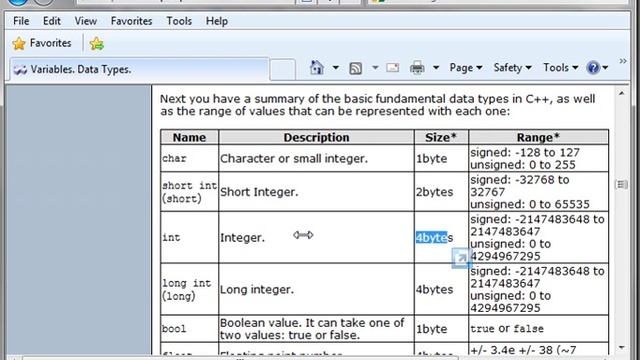Click the Favorites star button

(x=42, y=43)
